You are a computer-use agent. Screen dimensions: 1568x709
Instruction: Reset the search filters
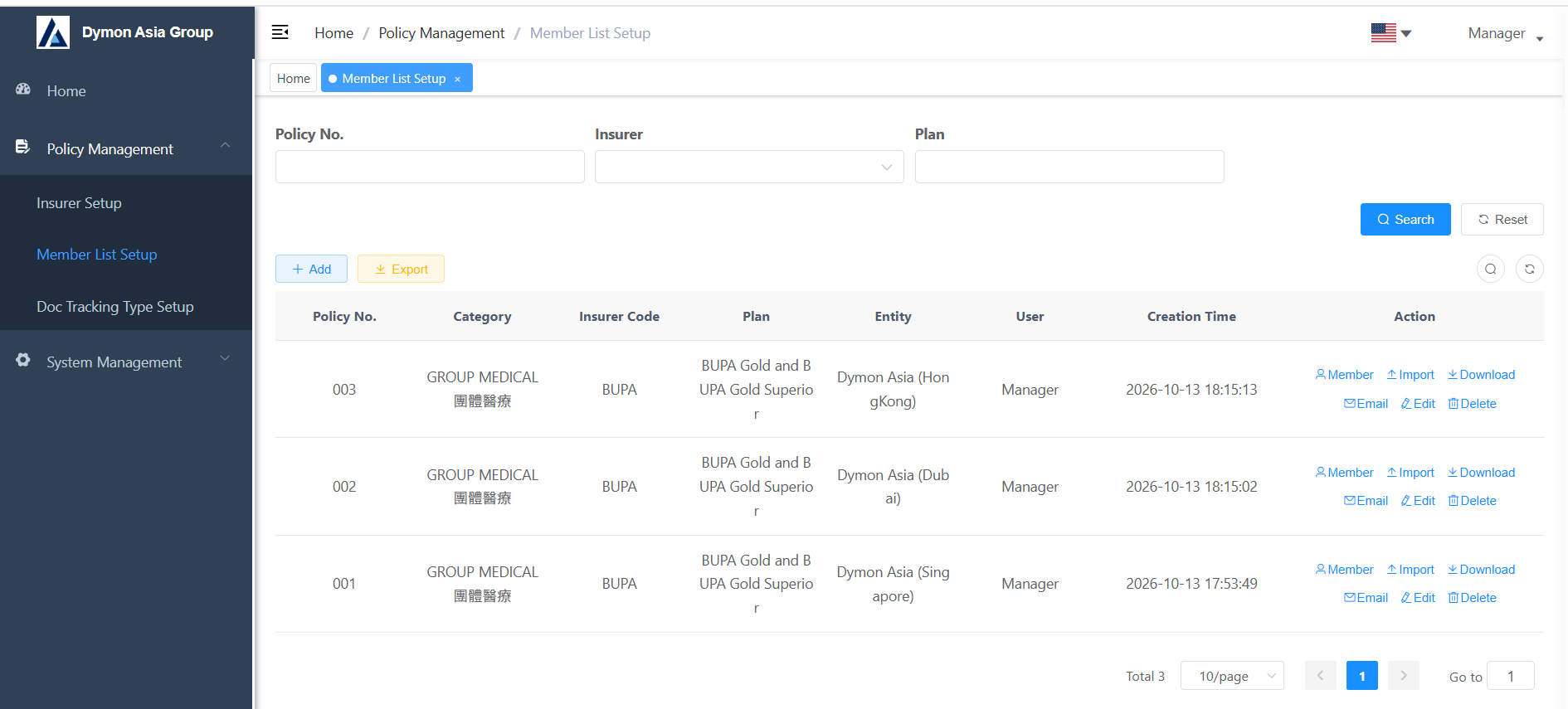(1502, 220)
